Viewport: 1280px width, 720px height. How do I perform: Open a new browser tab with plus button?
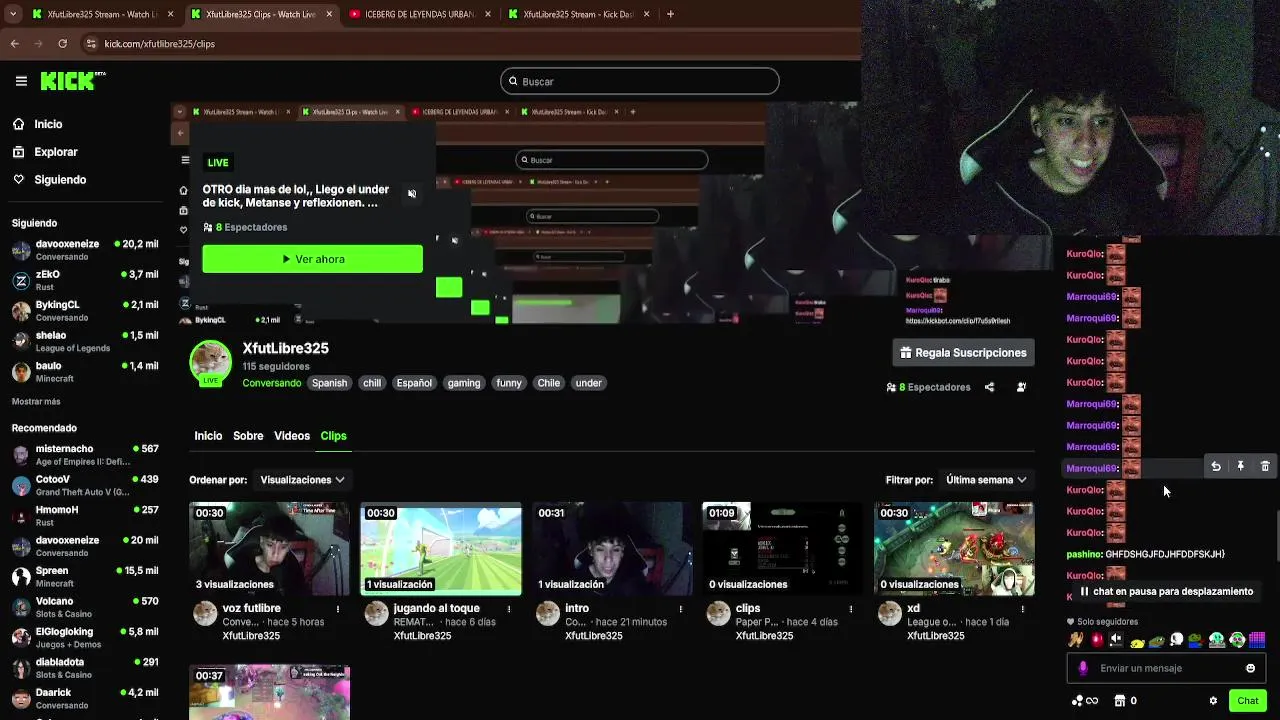click(x=670, y=14)
